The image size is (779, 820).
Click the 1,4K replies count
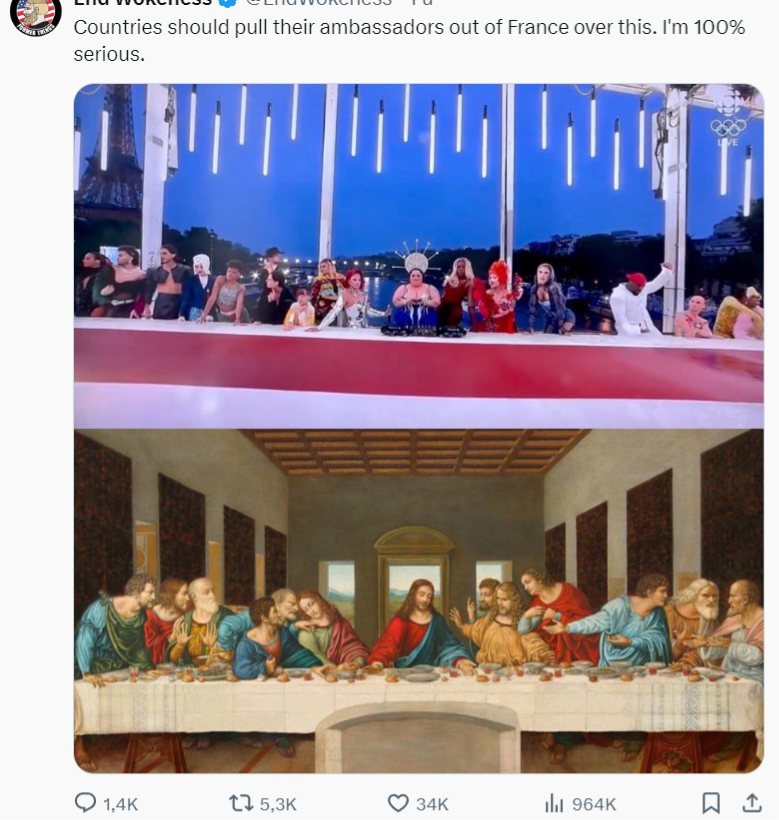[x=121, y=804]
